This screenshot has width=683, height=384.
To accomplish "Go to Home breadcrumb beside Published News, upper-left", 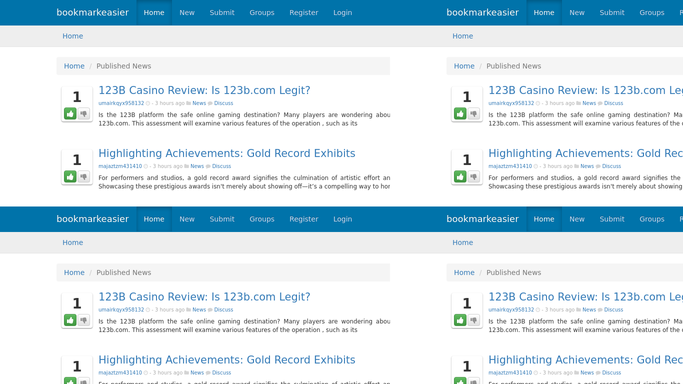I will (74, 66).
